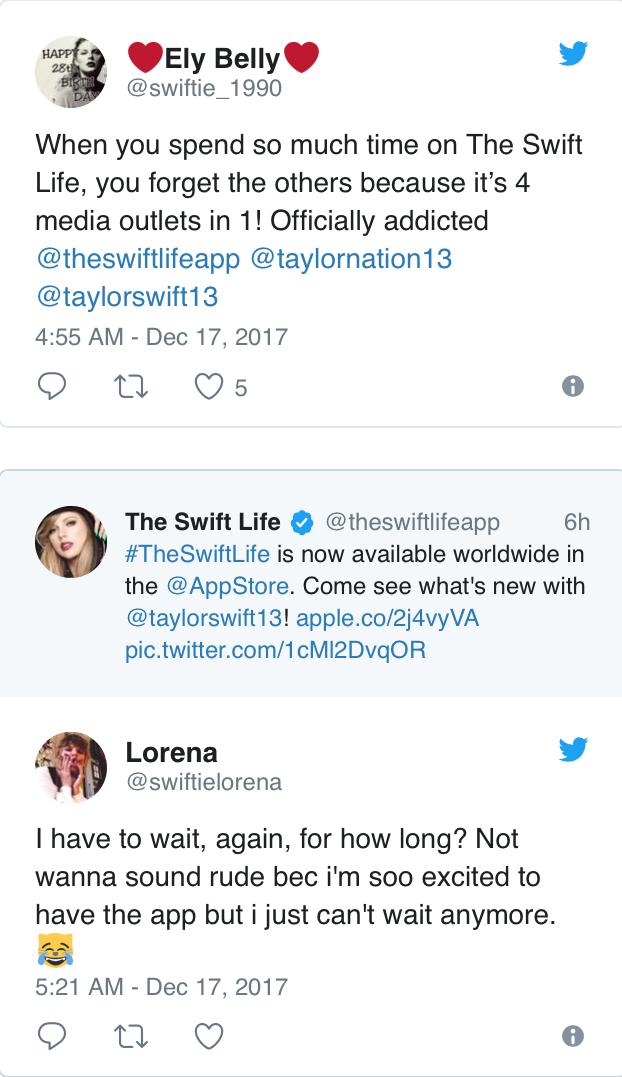The image size is (622, 1077).
Task: Like Lorena's tweet
Action: coord(209,1035)
